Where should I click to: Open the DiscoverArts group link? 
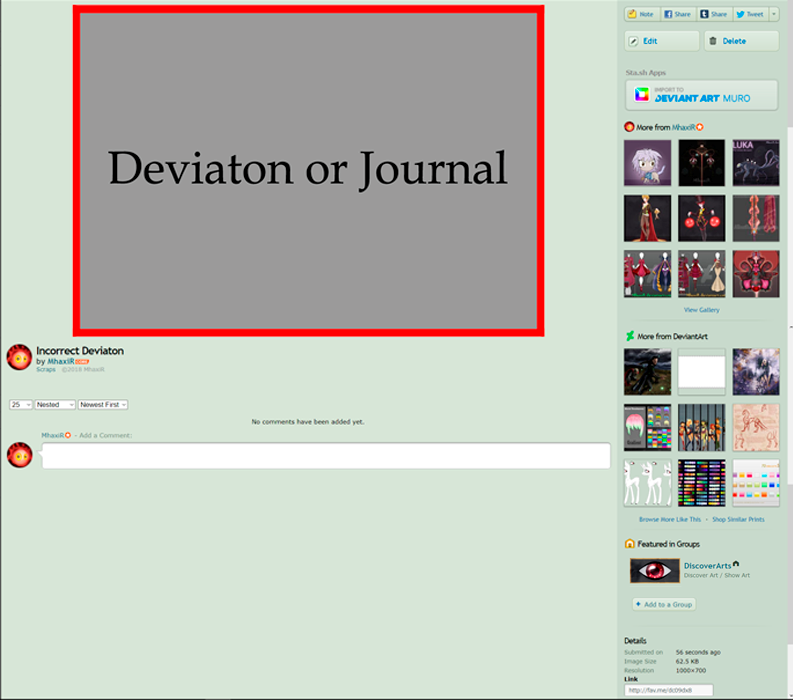708,566
